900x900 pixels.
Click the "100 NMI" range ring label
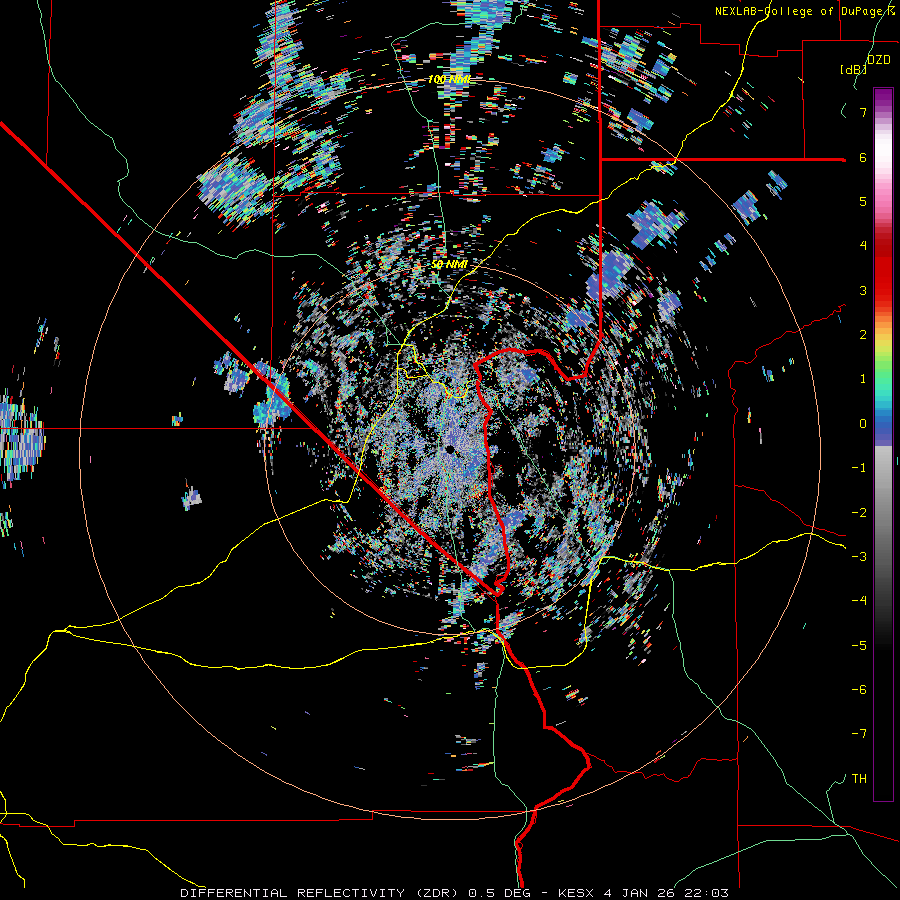tap(449, 79)
